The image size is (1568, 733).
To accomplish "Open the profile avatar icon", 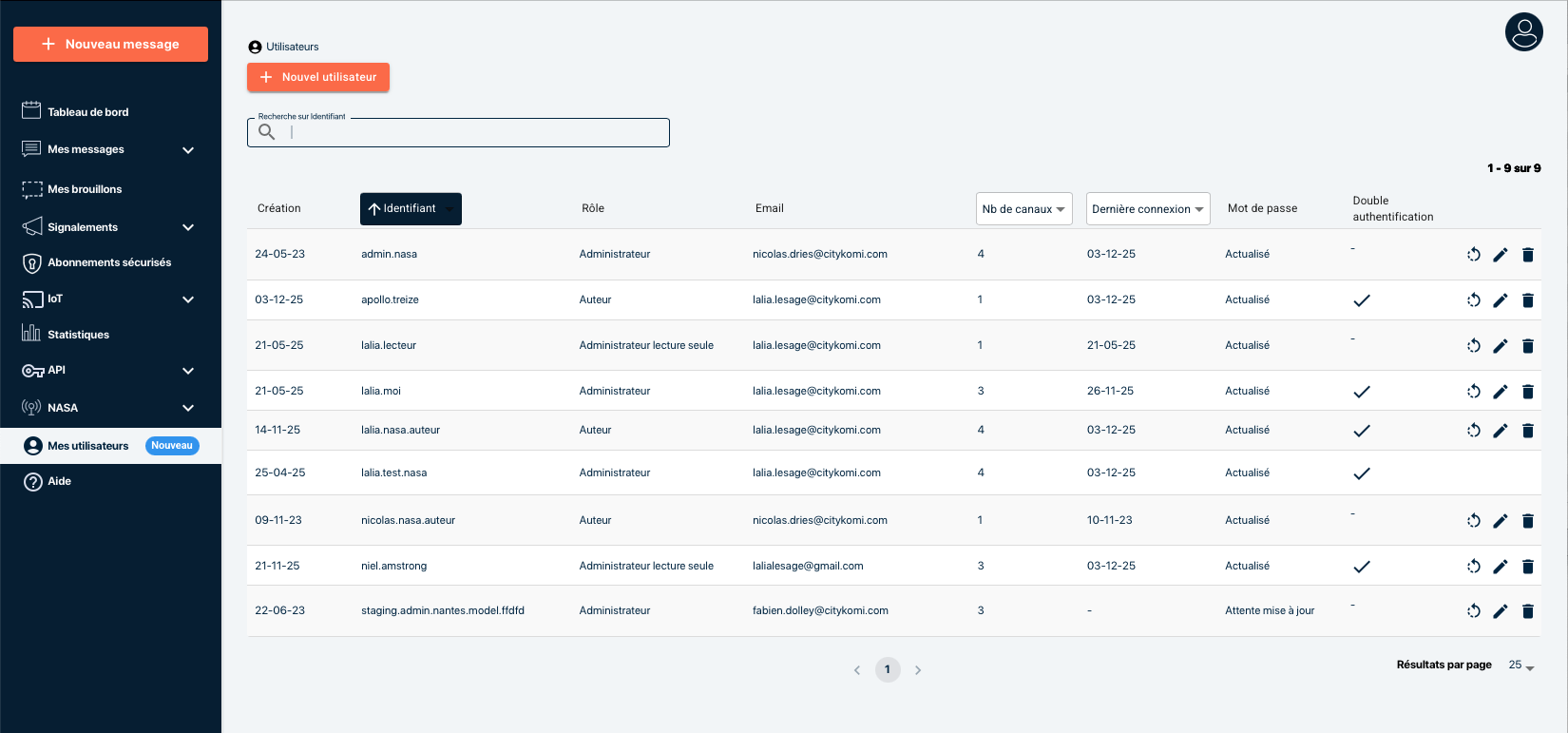I will pos(1523,32).
